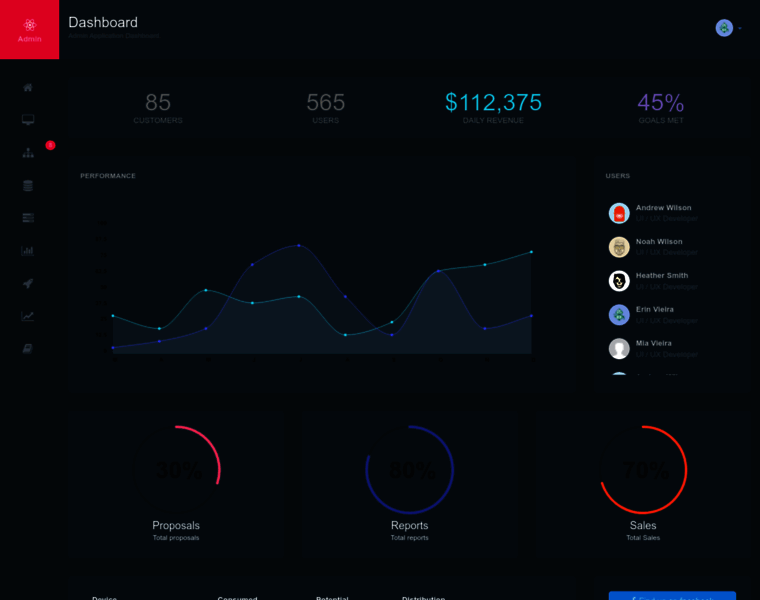
Task: Click the Proposals circular progress gauge
Action: click(x=176, y=470)
